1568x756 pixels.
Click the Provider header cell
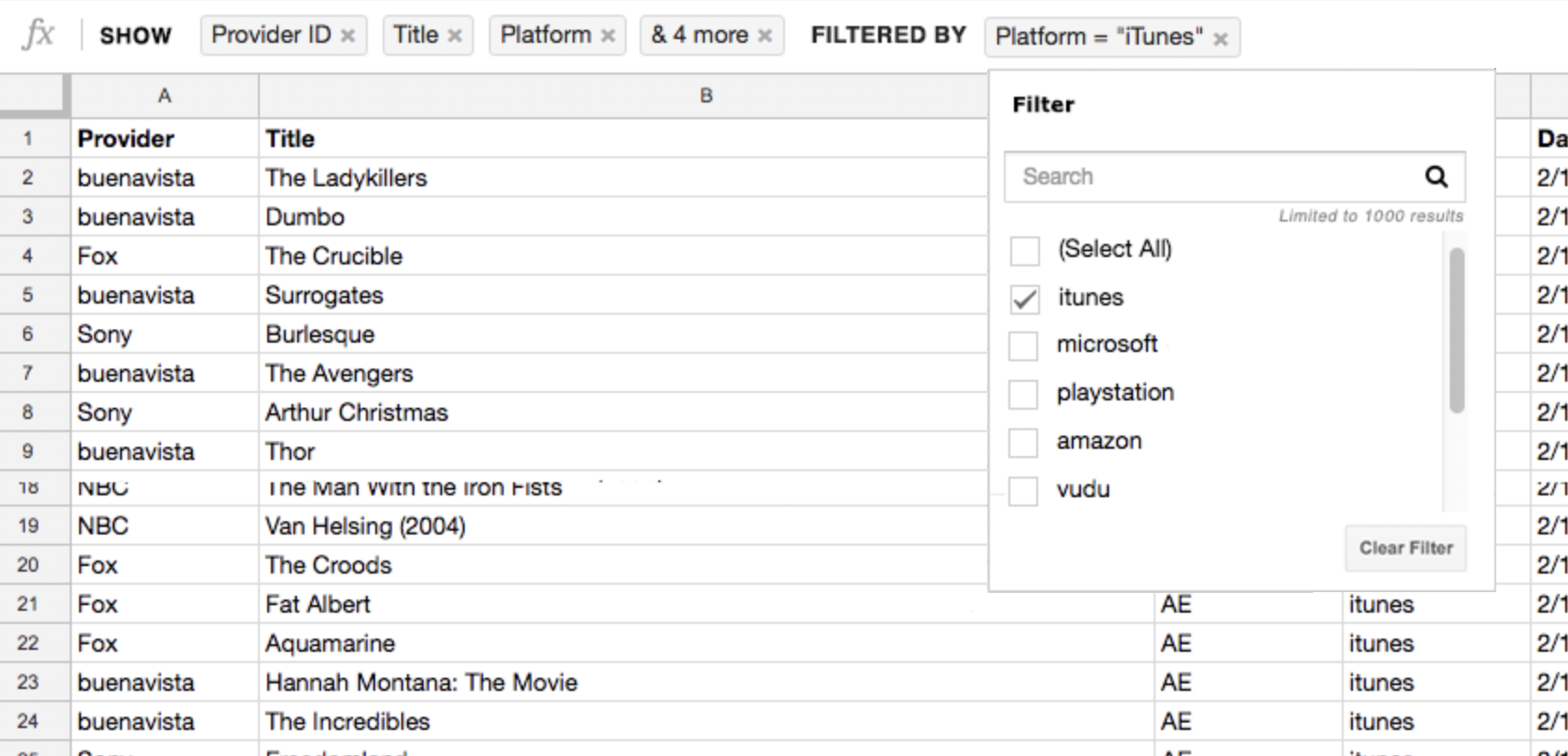point(165,138)
